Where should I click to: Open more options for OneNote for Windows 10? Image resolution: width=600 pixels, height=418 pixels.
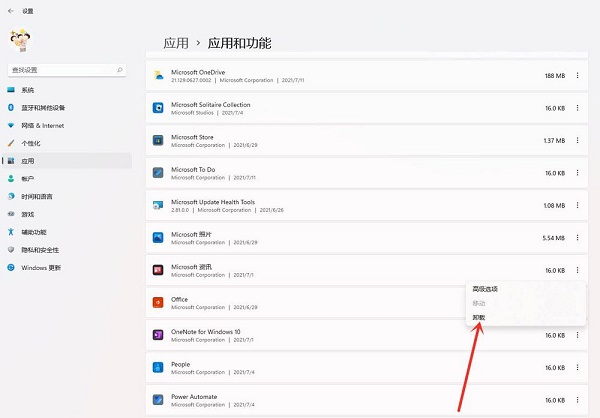[x=577, y=335]
